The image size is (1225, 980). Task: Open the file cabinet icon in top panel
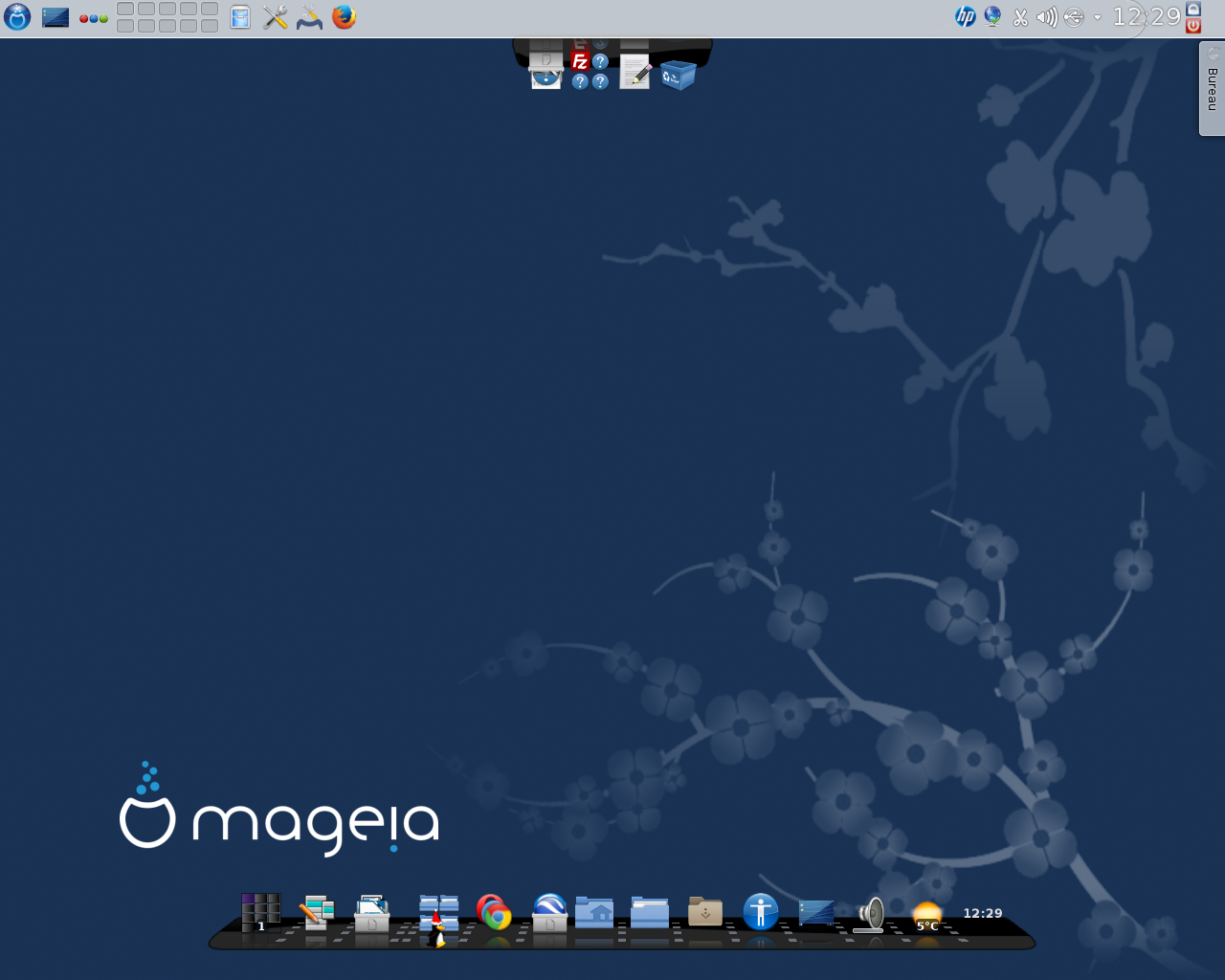click(x=240, y=17)
